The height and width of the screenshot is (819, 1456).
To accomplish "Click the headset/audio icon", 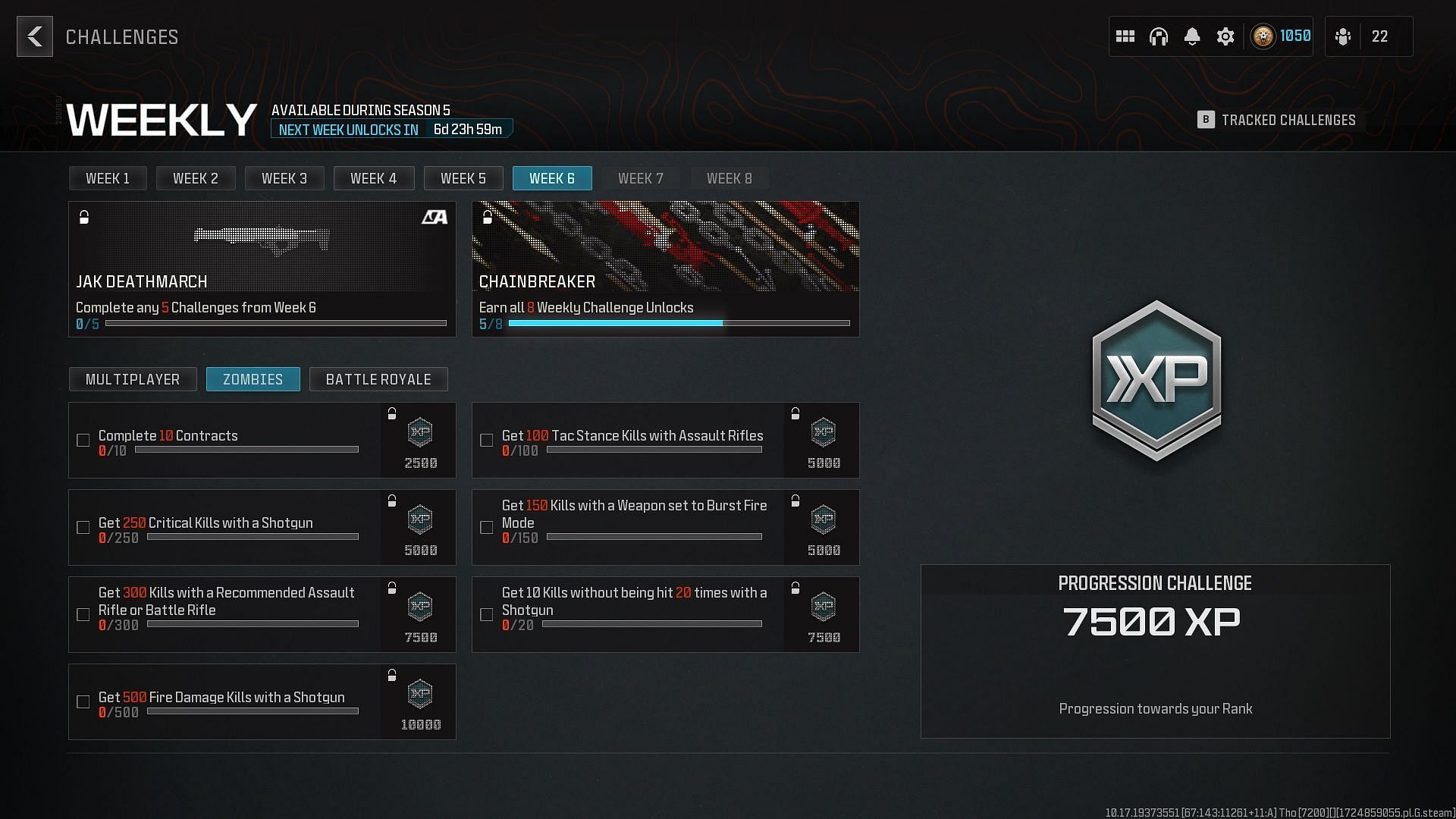I will pos(1159,36).
